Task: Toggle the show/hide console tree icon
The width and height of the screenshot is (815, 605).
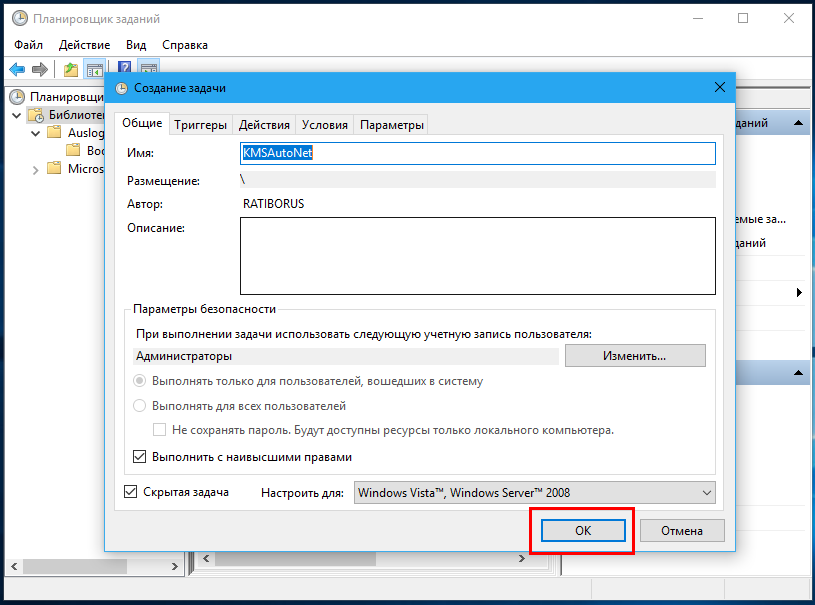Action: 95,70
